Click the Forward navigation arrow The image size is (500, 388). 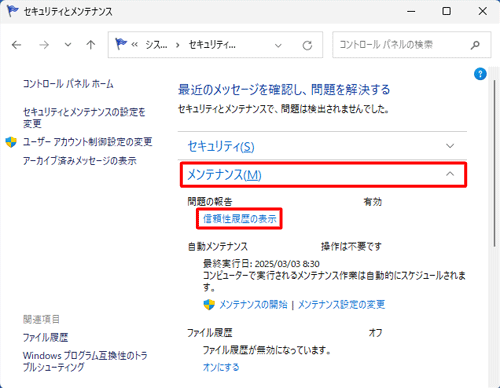[44, 45]
